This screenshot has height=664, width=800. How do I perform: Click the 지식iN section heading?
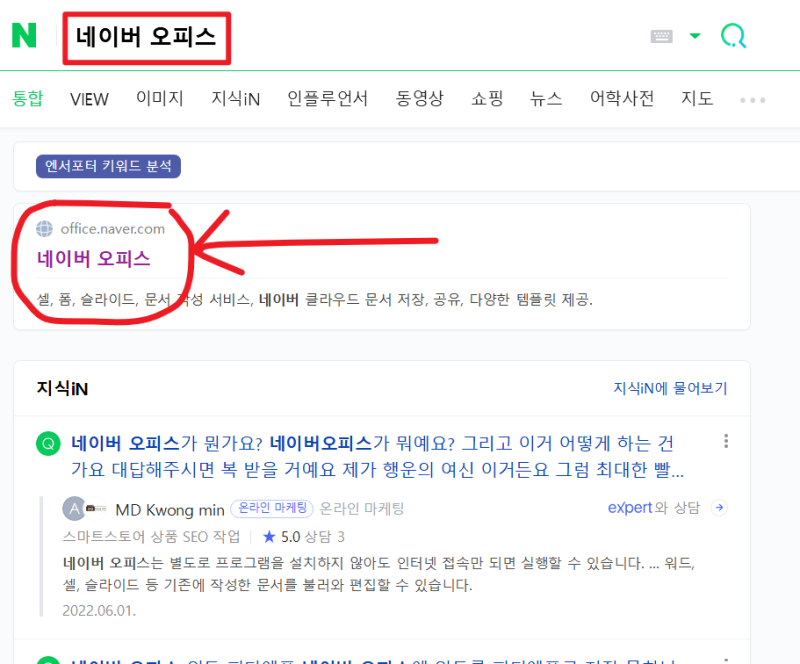tap(62, 388)
